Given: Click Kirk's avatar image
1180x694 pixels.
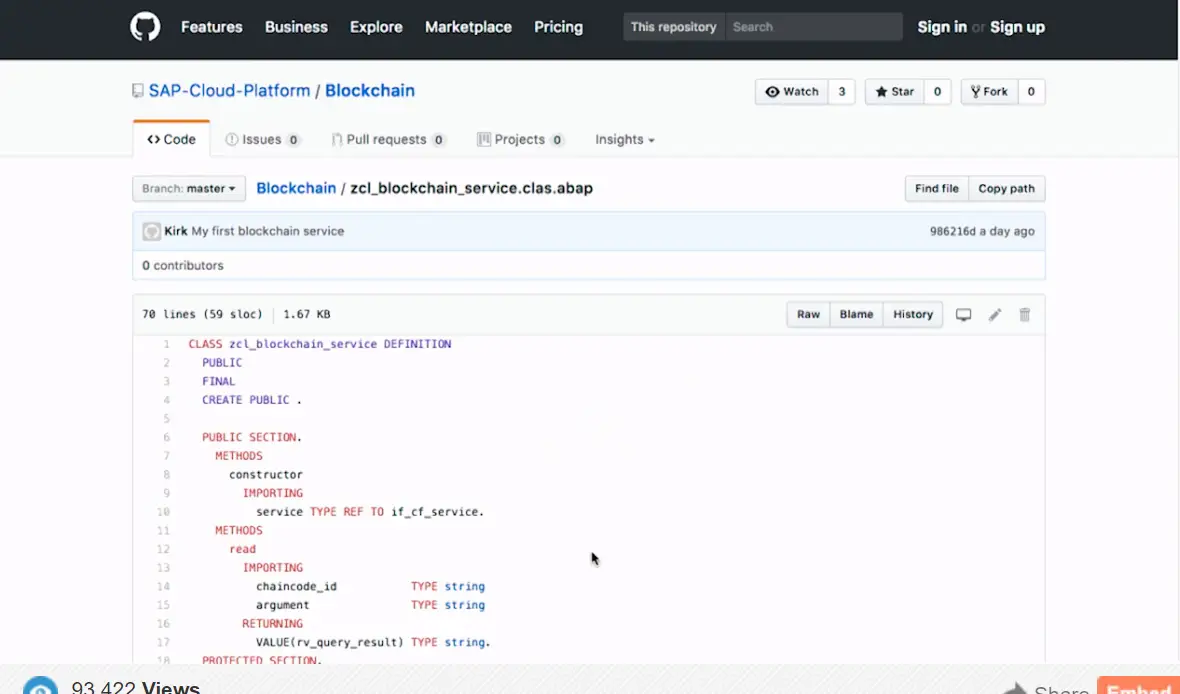Looking at the screenshot, I should [x=151, y=231].
